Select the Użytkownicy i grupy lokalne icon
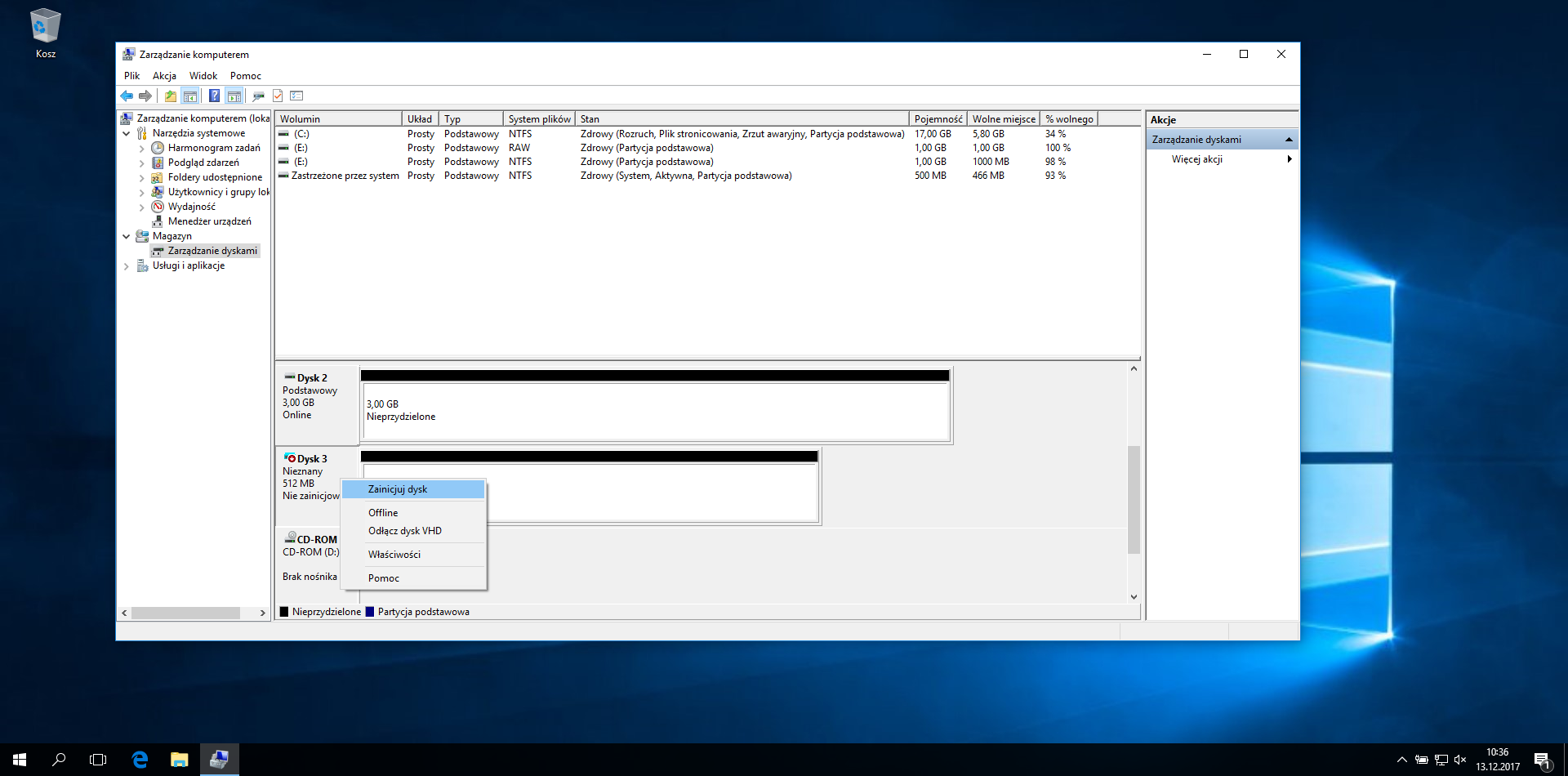Viewport: 1568px width, 776px height. click(x=158, y=192)
